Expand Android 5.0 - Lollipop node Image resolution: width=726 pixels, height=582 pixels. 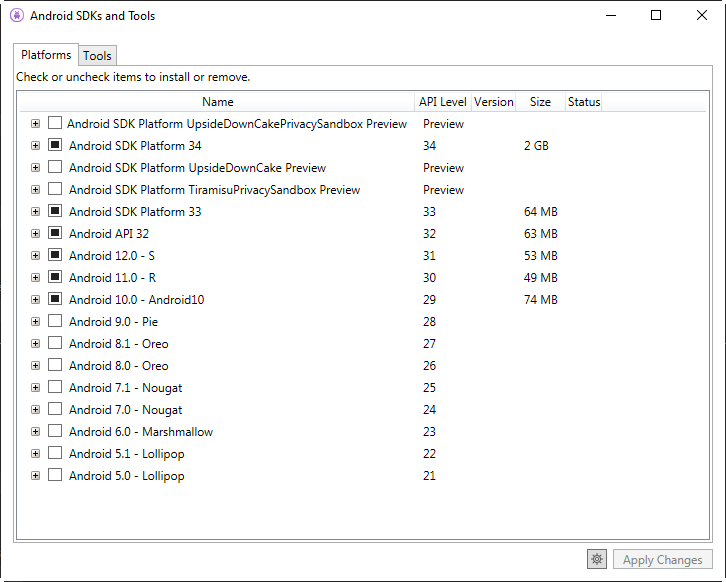tap(35, 476)
